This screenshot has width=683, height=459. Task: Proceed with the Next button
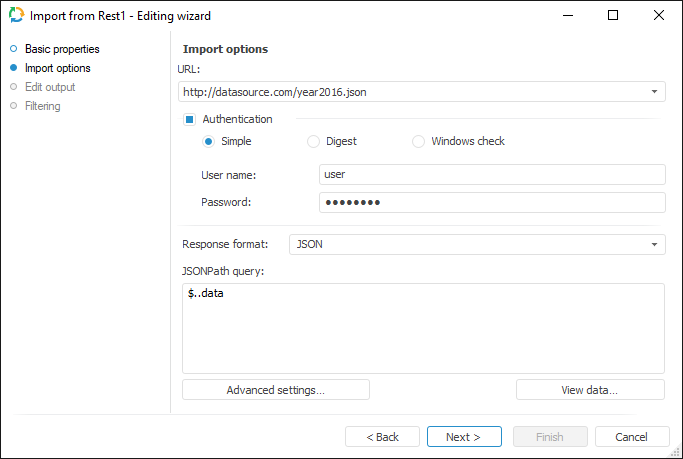click(x=464, y=437)
